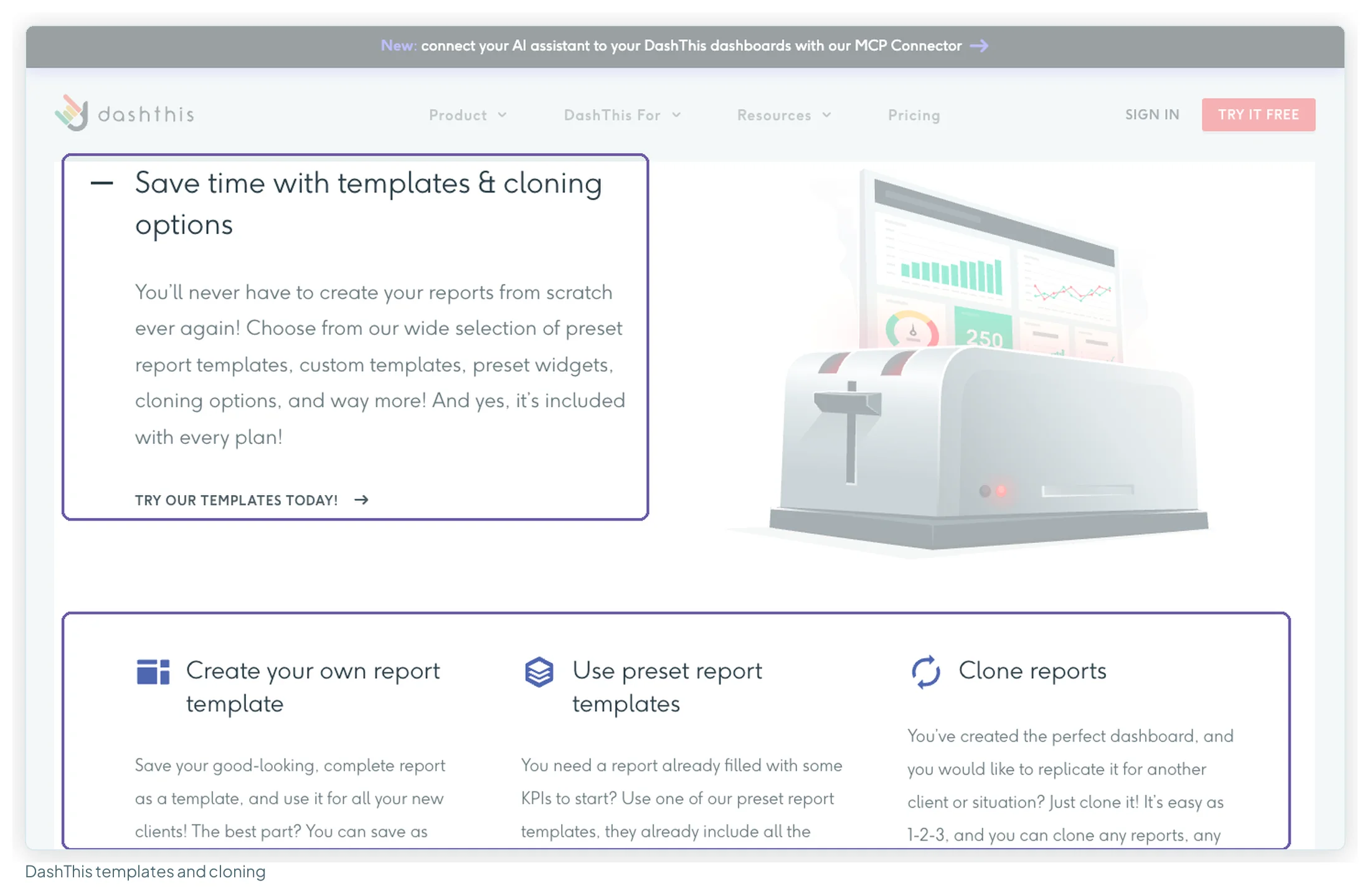Click the Create your own report template icon

153,672
